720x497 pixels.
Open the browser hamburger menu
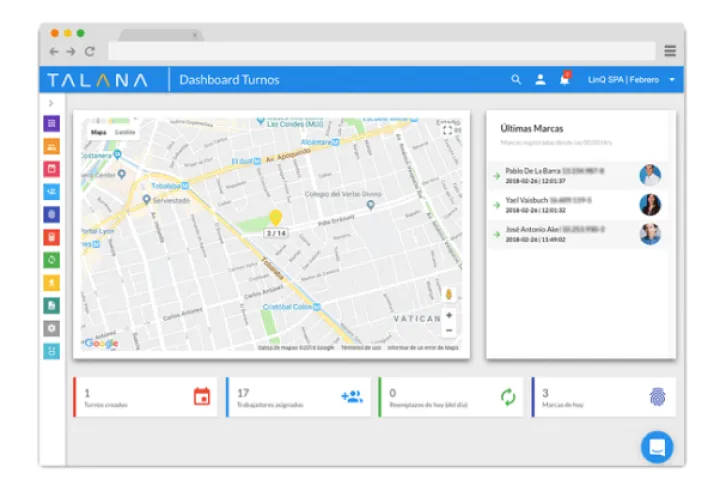click(670, 51)
